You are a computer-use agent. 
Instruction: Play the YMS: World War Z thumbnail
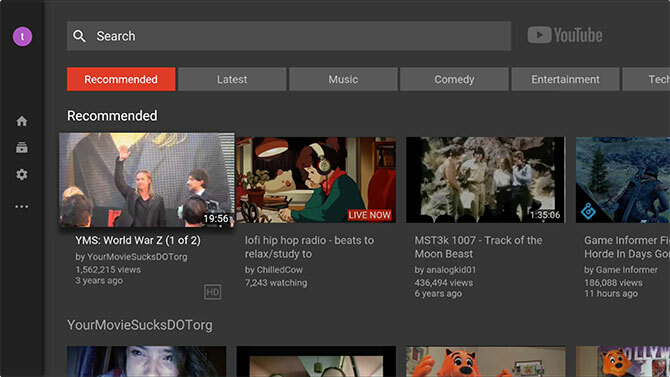[147, 180]
